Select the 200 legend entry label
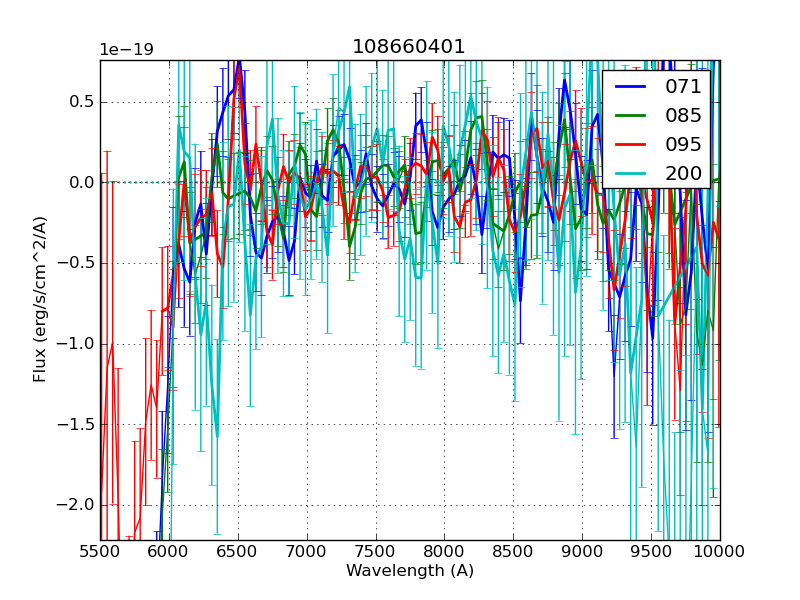 pos(683,173)
